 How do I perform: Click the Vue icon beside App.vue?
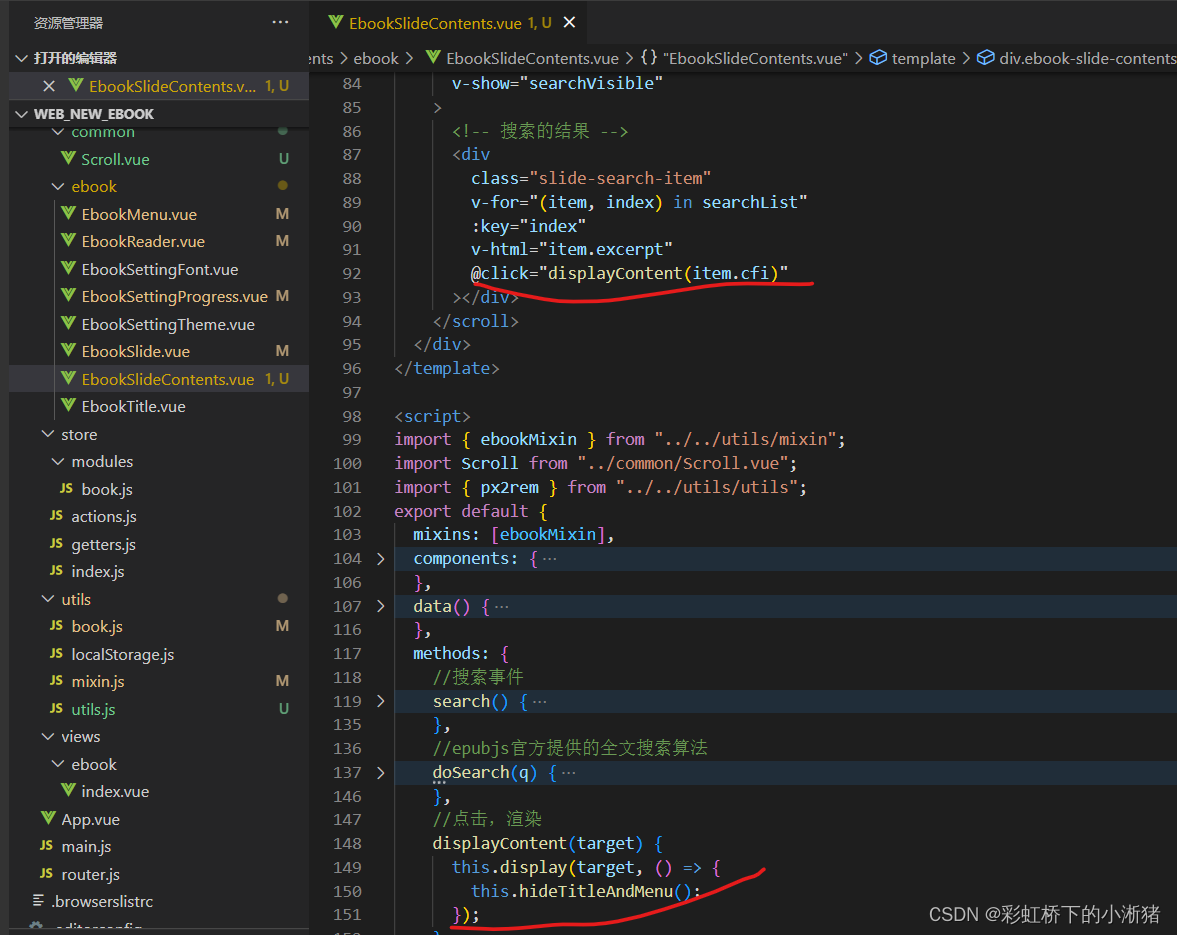pos(49,818)
